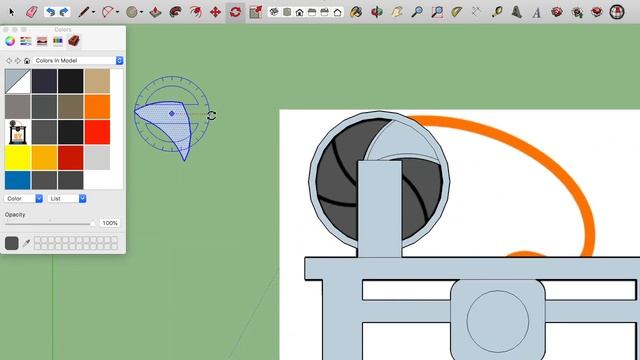Click the 100% opacity field
640x360 pixels.
point(109,223)
